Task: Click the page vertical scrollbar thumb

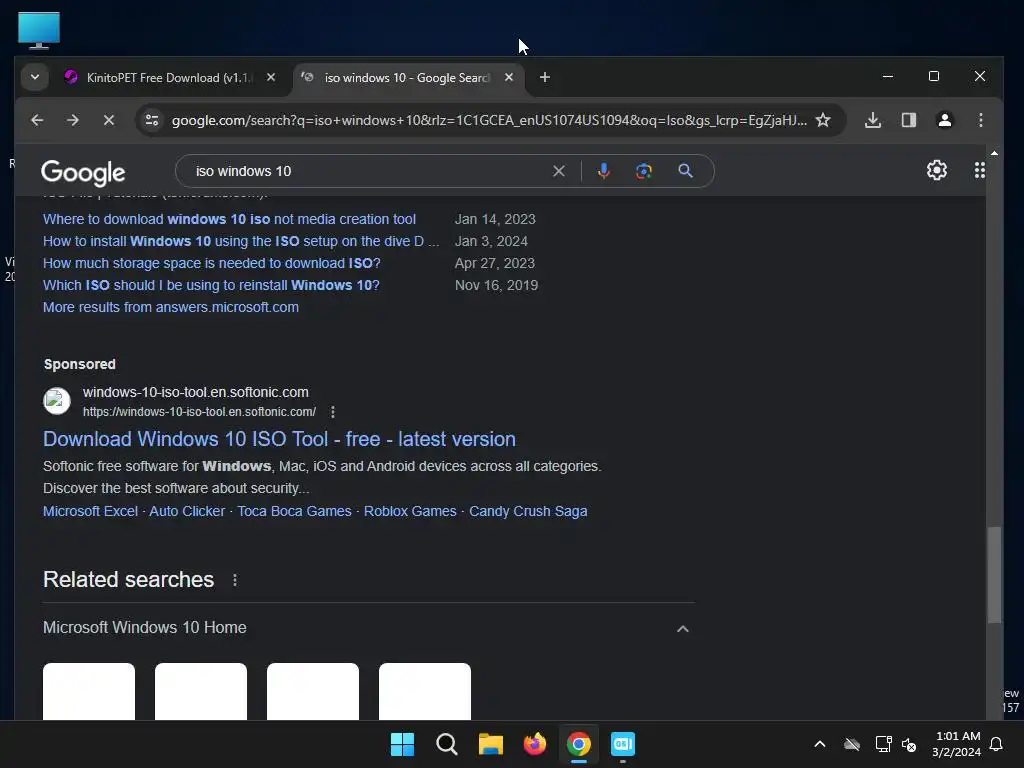Action: pos(994,575)
